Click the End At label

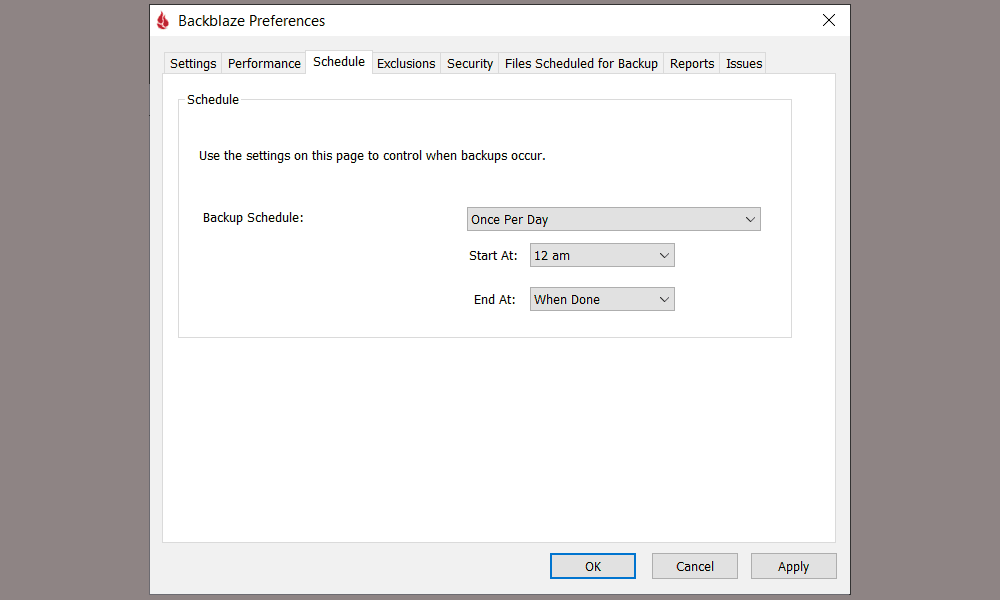point(494,300)
